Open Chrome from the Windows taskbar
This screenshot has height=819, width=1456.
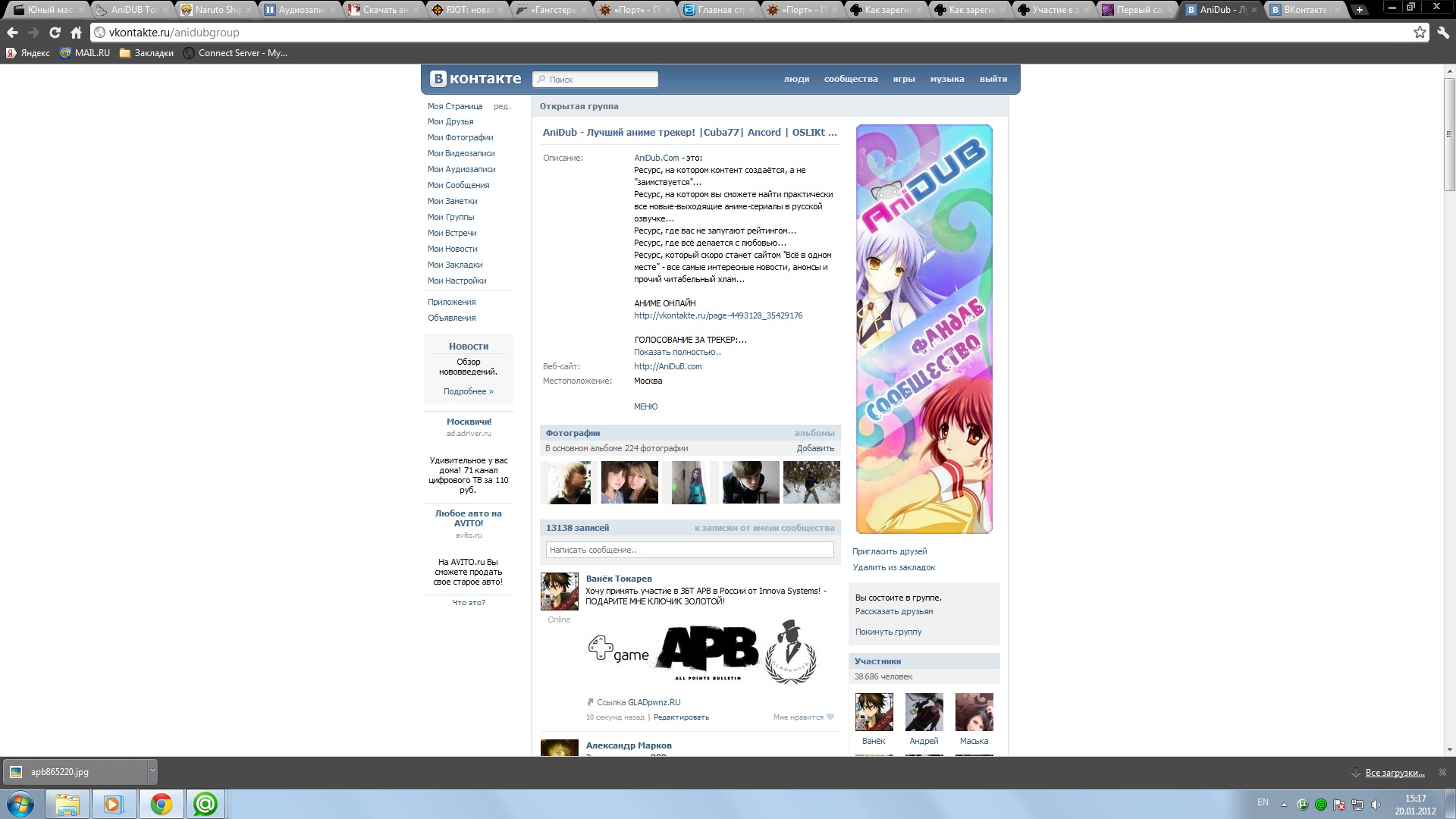pos(161,804)
